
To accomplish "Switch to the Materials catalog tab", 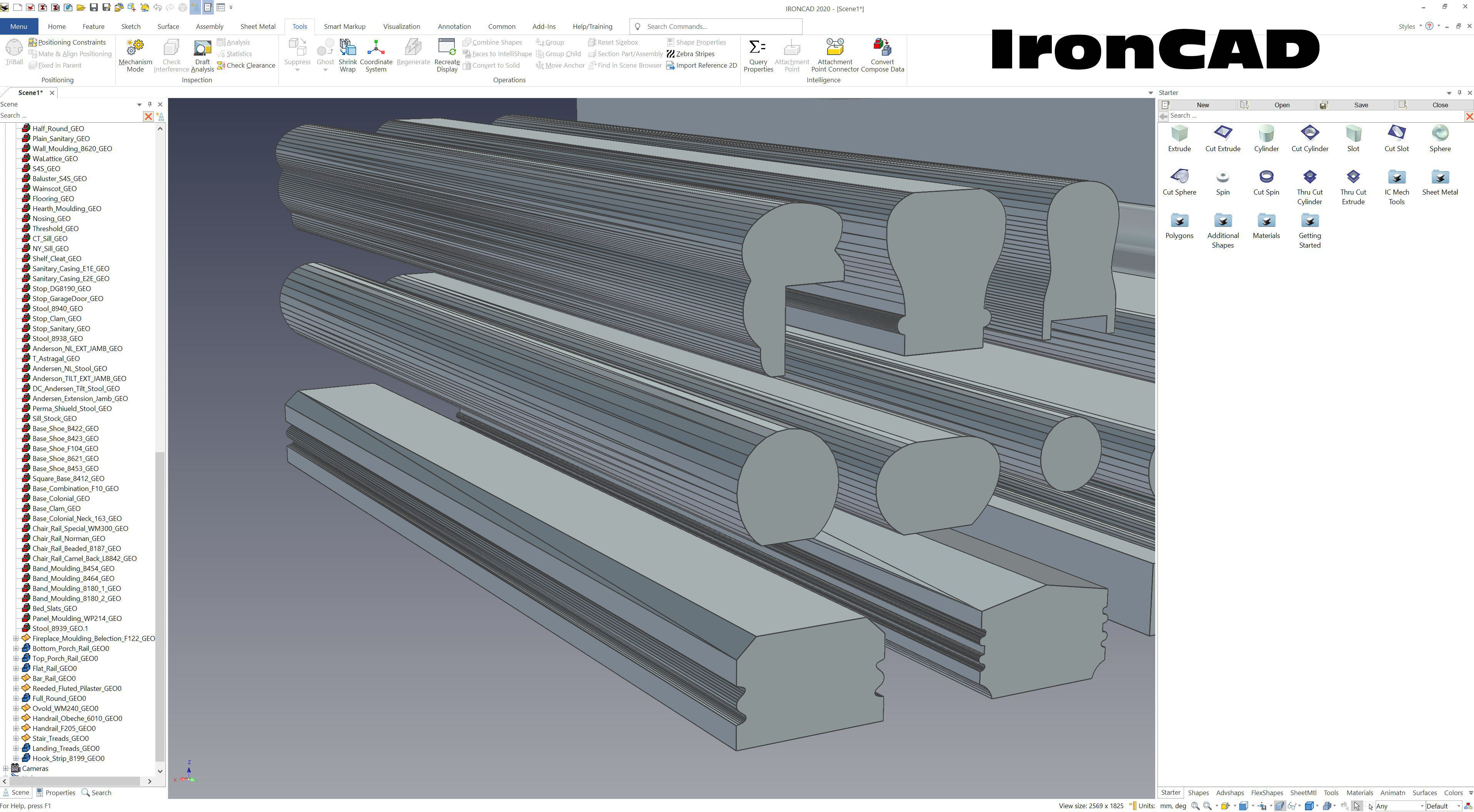I will 1359,792.
